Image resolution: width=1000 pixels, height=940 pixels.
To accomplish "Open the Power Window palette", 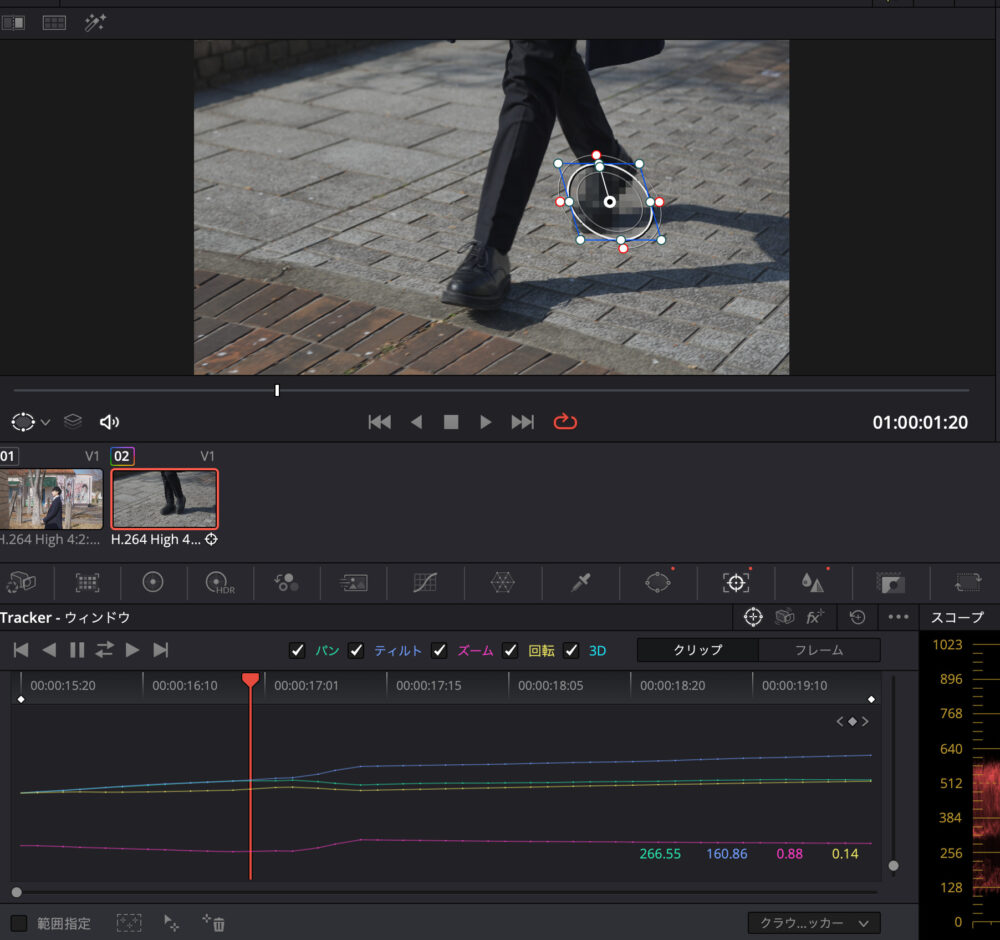I will point(657,582).
